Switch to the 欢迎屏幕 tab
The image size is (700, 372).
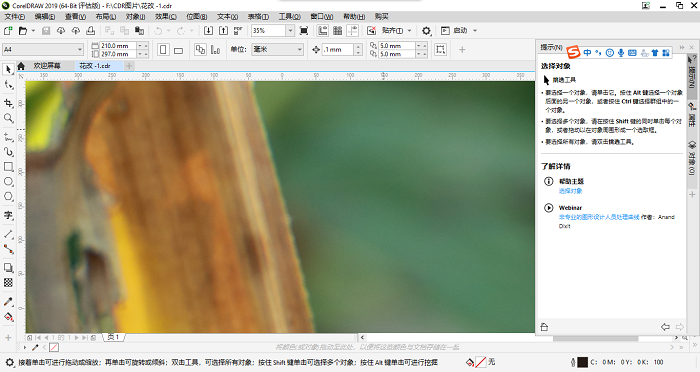pos(47,66)
